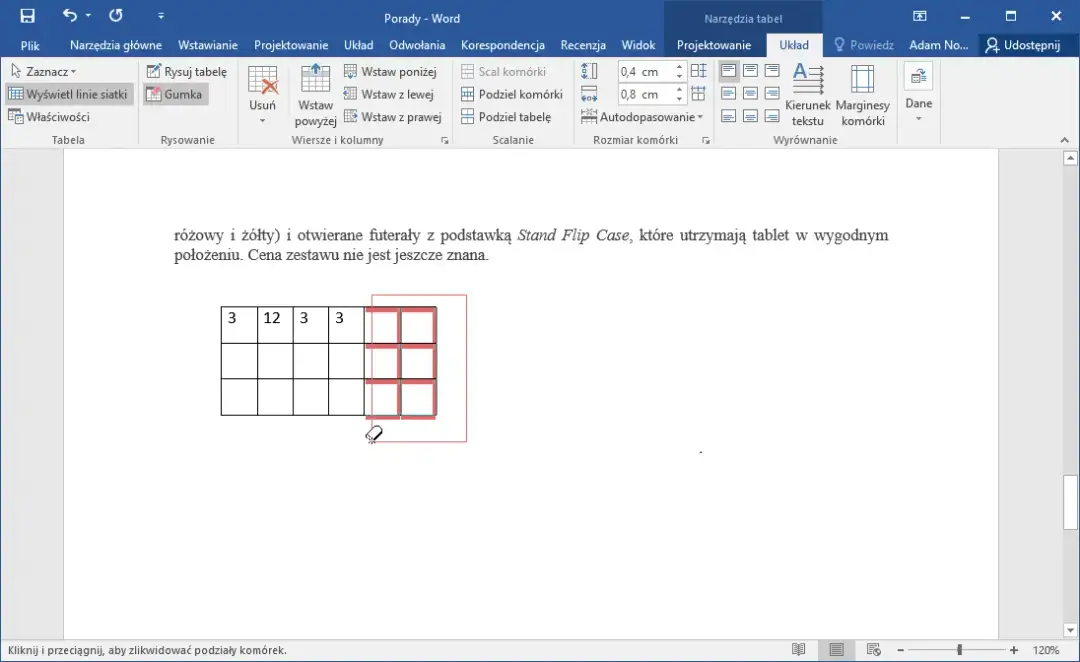Insert a column using Wstaw z lewej
This screenshot has width=1080, height=662.
point(391,93)
